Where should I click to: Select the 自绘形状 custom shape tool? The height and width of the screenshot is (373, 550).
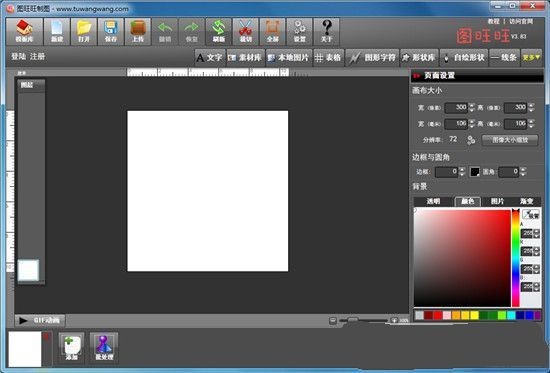(463, 58)
